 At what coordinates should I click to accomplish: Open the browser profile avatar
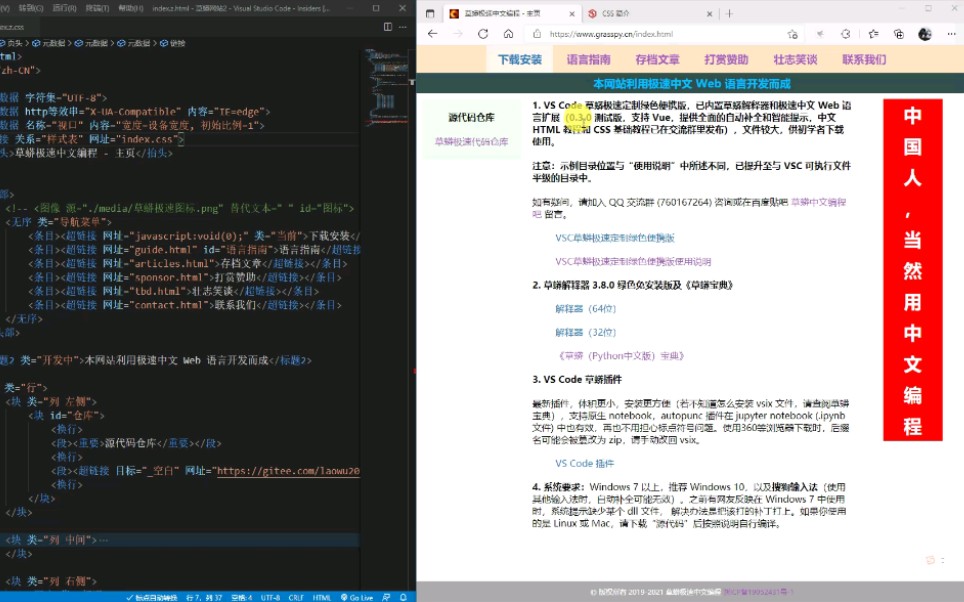(x=925, y=33)
